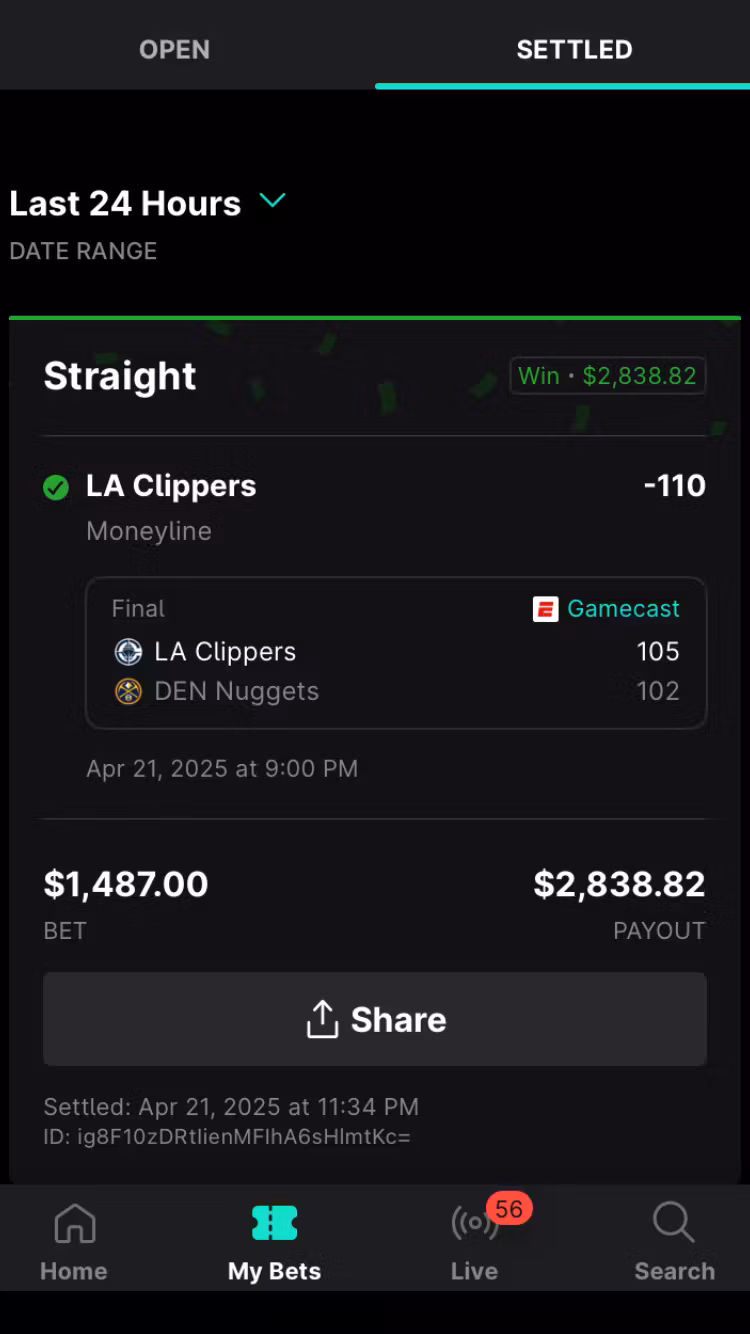Click the ESPN Gamecast logo icon
This screenshot has width=750, height=1334.
[x=545, y=609]
